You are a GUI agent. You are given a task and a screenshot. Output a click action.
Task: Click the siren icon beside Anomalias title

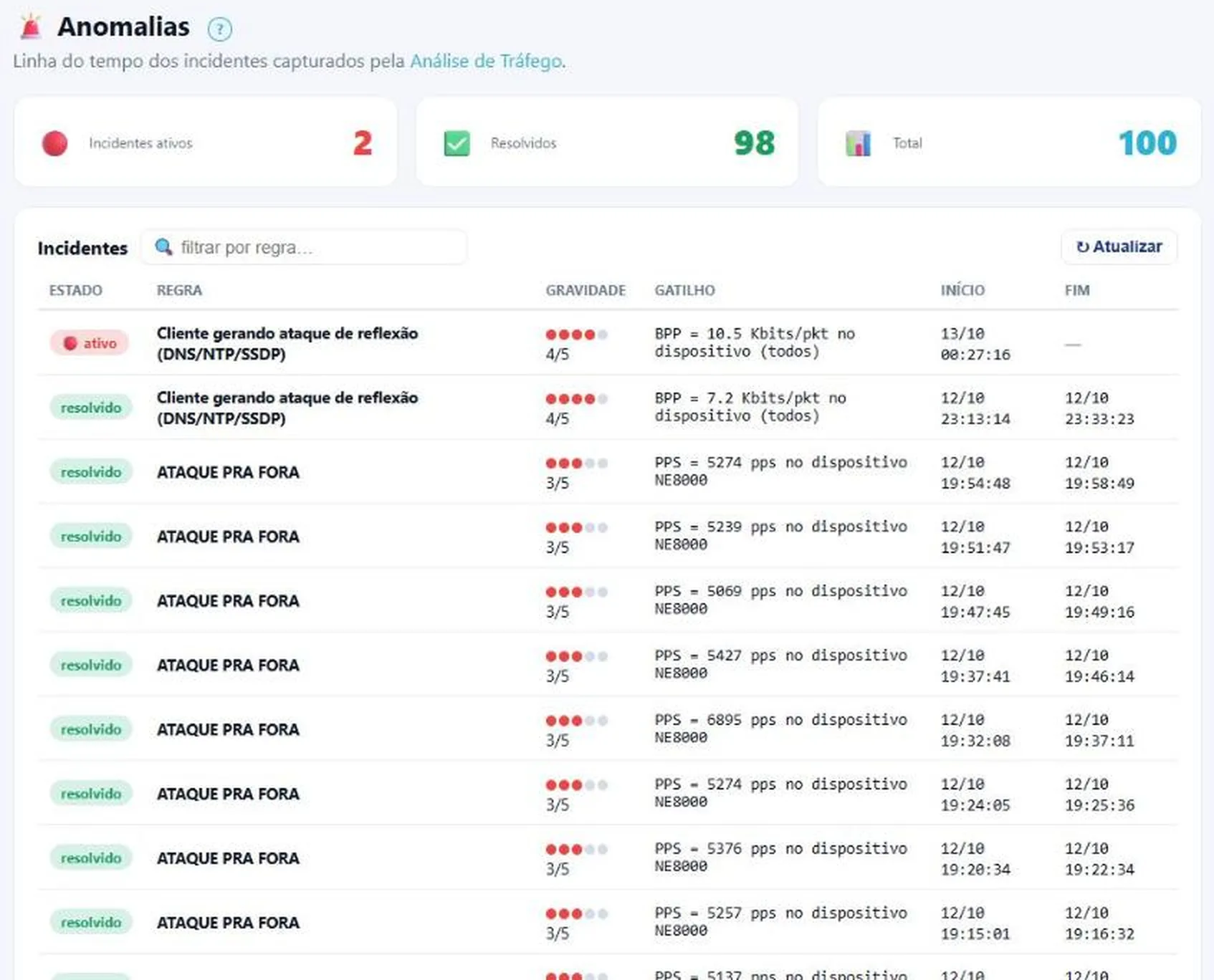pyautogui.click(x=31, y=27)
